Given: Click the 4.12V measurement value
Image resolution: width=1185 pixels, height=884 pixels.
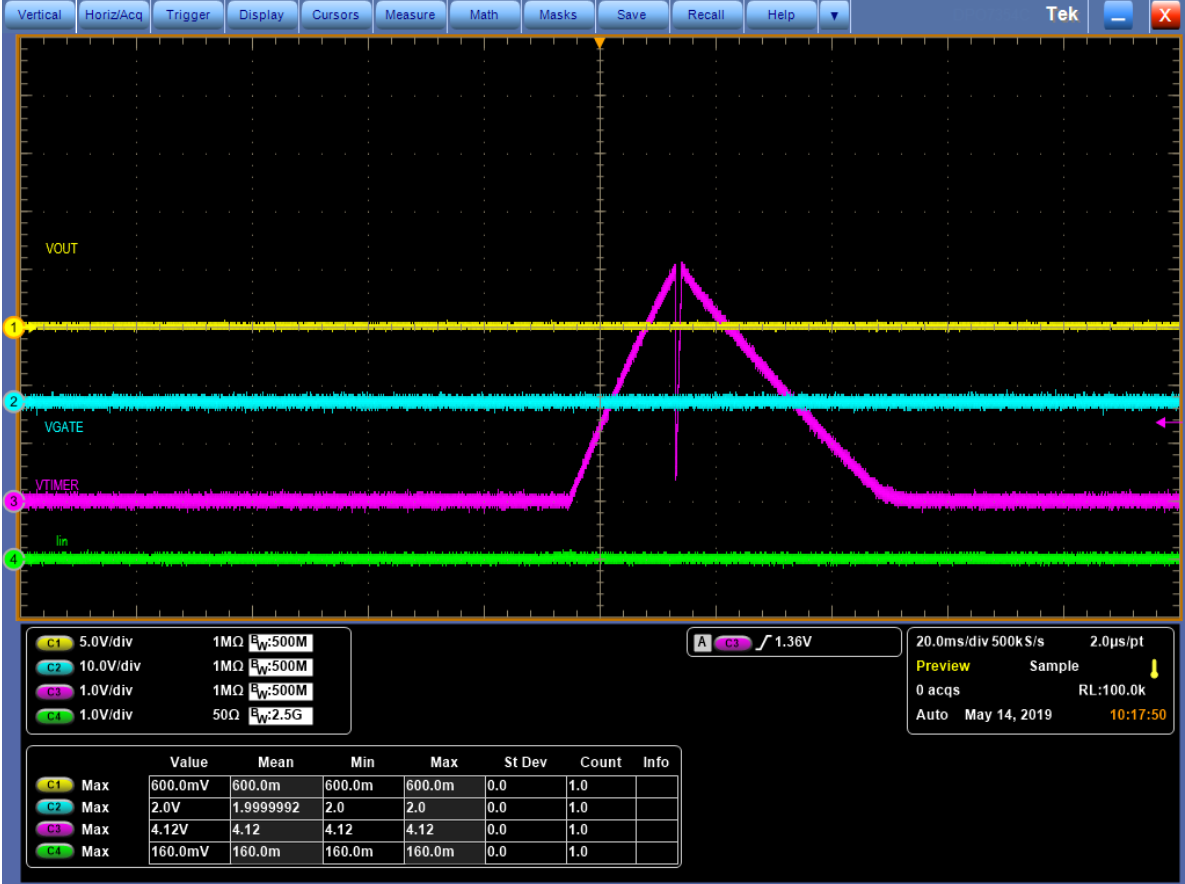Looking at the screenshot, I should point(189,830).
